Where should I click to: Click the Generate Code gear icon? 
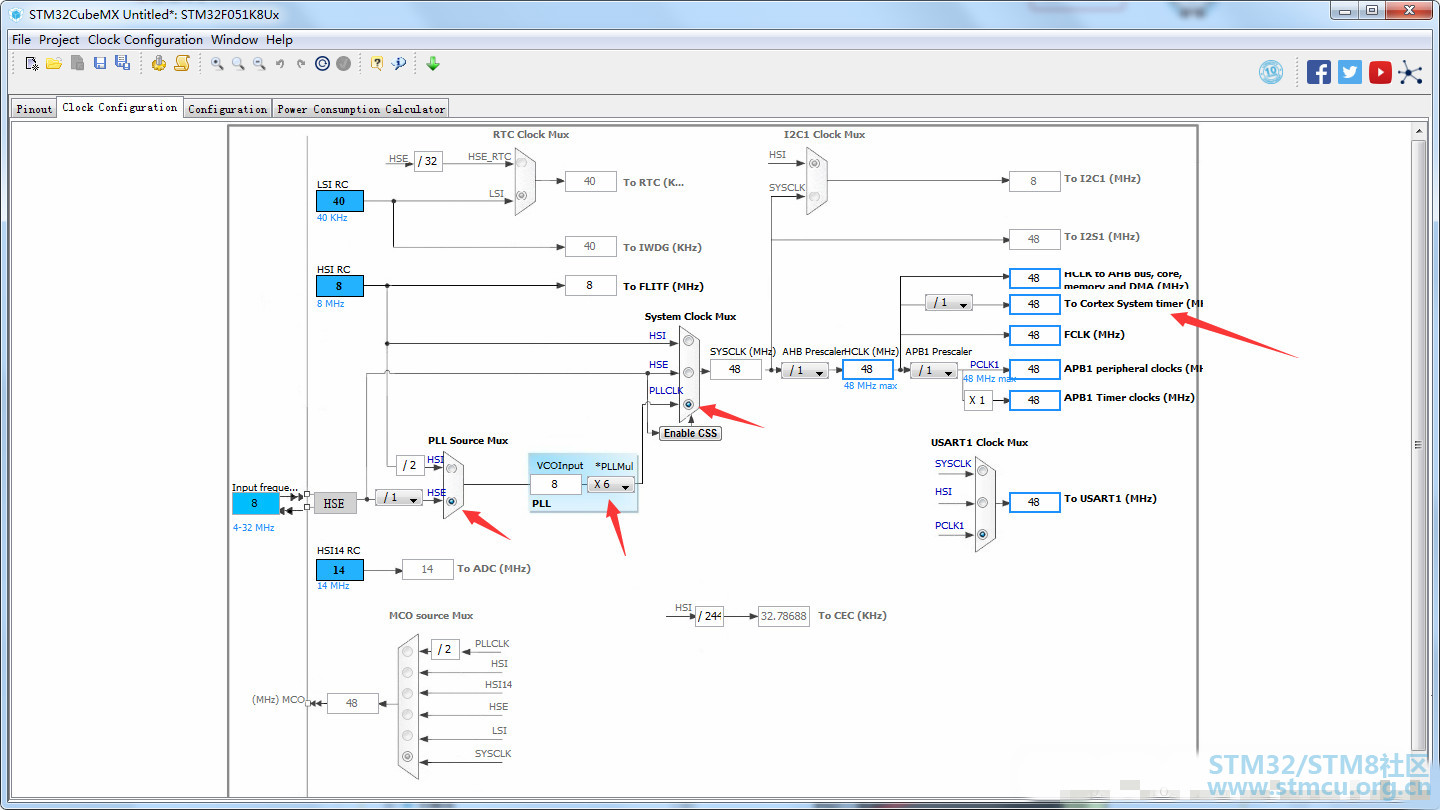pos(158,63)
